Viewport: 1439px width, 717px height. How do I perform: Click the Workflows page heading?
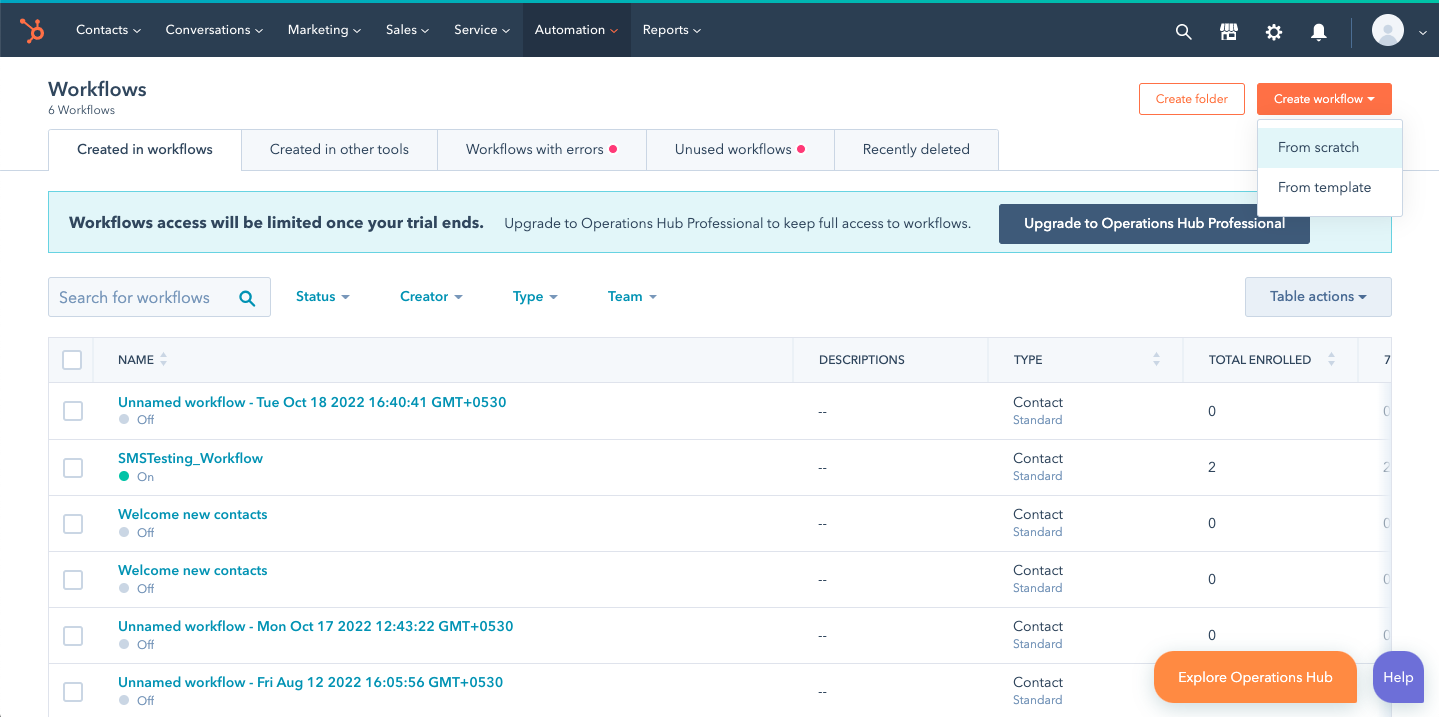(x=97, y=89)
